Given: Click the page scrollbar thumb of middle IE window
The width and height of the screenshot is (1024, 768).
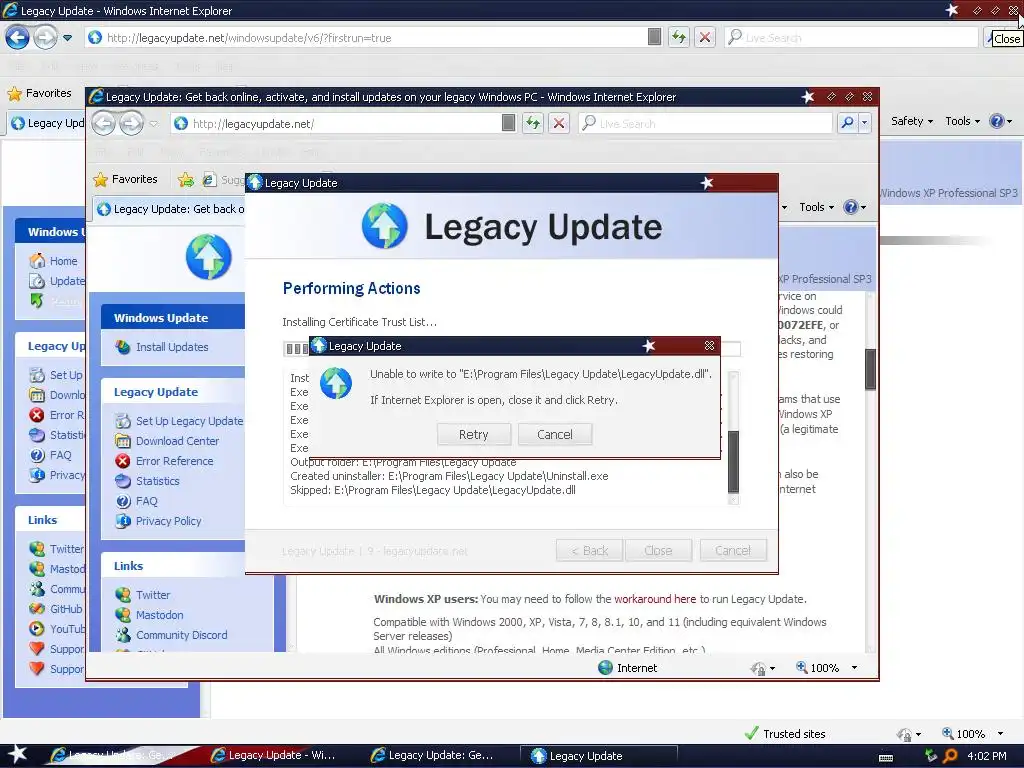Looking at the screenshot, I should coord(870,369).
